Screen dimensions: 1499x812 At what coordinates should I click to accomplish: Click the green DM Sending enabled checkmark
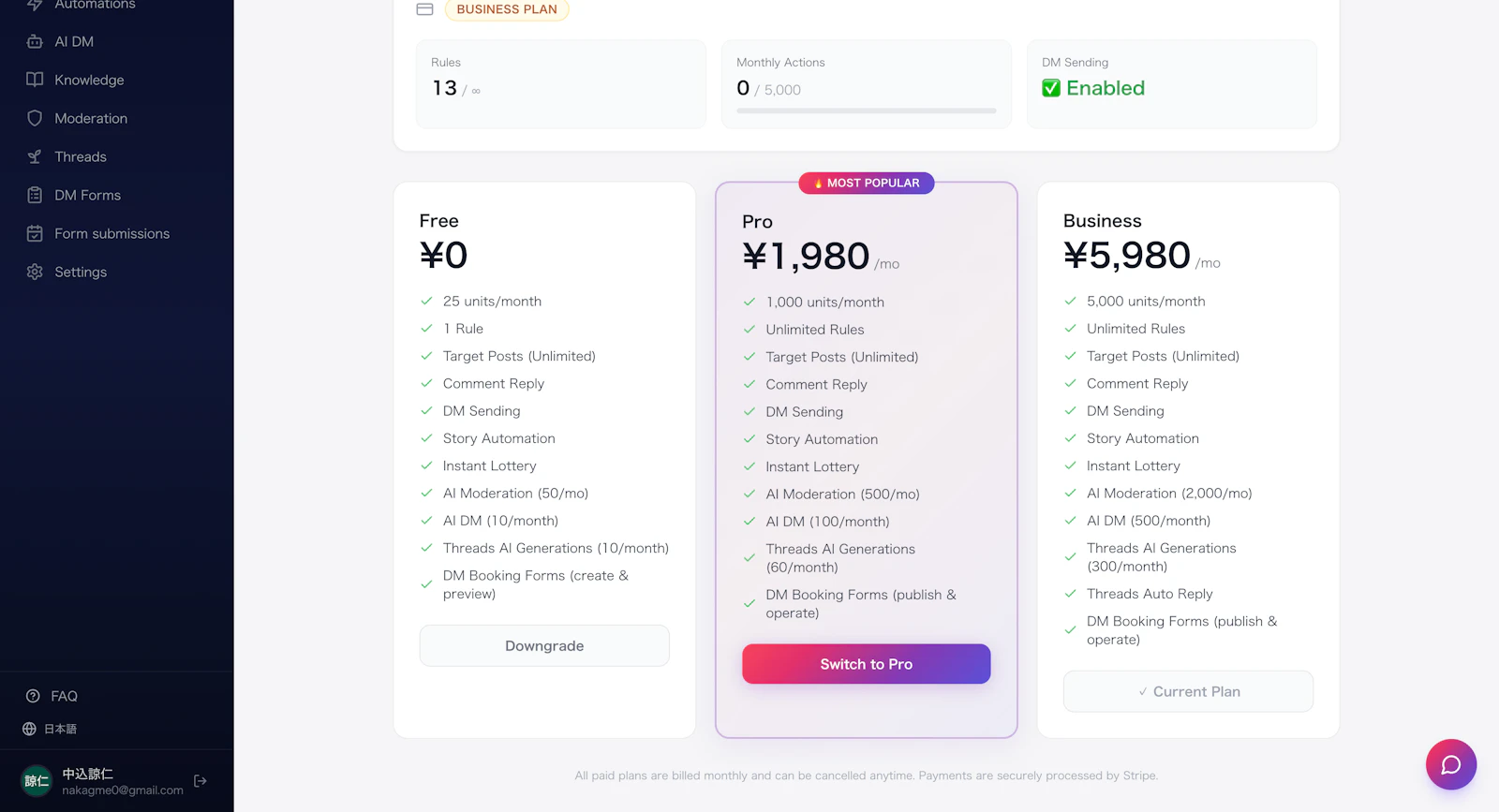(1051, 88)
